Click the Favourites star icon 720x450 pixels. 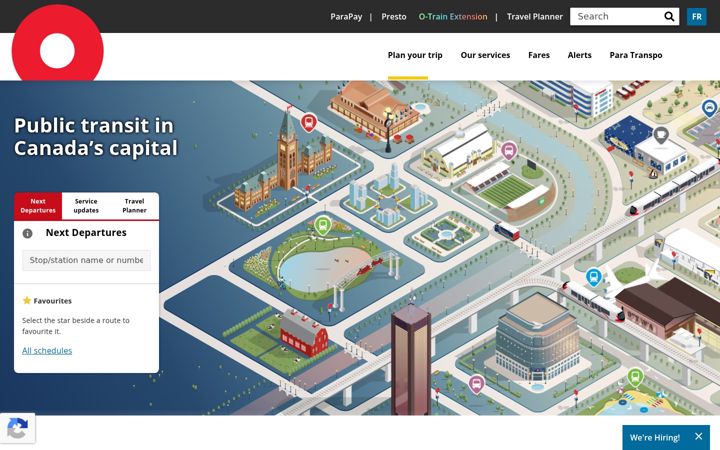(x=27, y=300)
